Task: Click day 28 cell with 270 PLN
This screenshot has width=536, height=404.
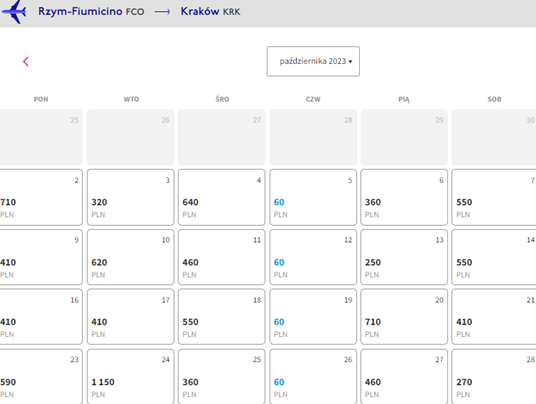Action: 494,377
